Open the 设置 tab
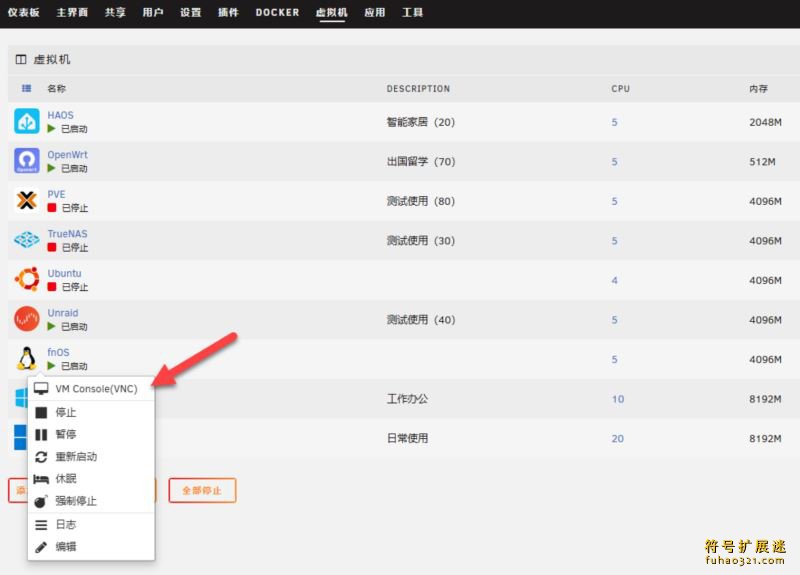 (190, 12)
